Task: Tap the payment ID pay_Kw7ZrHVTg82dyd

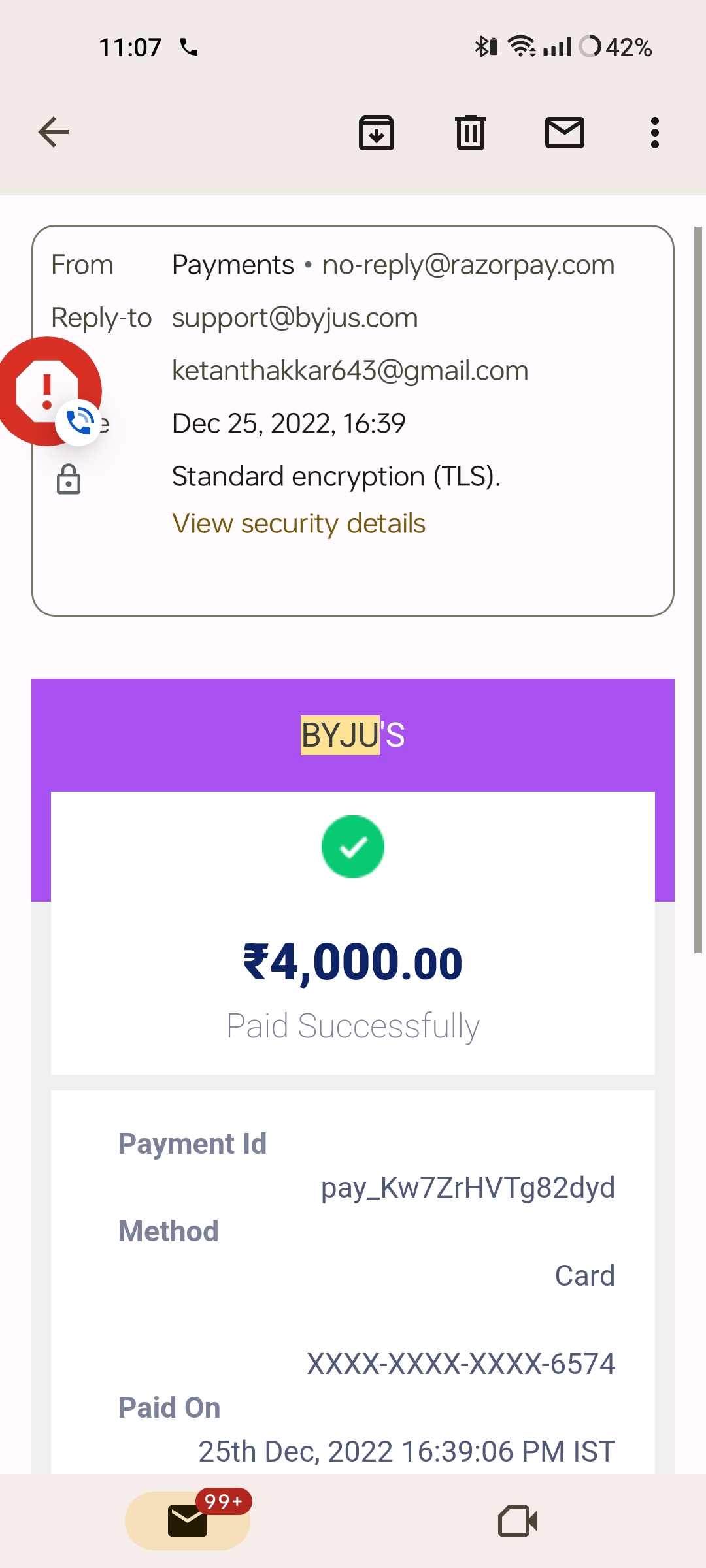Action: click(467, 1187)
